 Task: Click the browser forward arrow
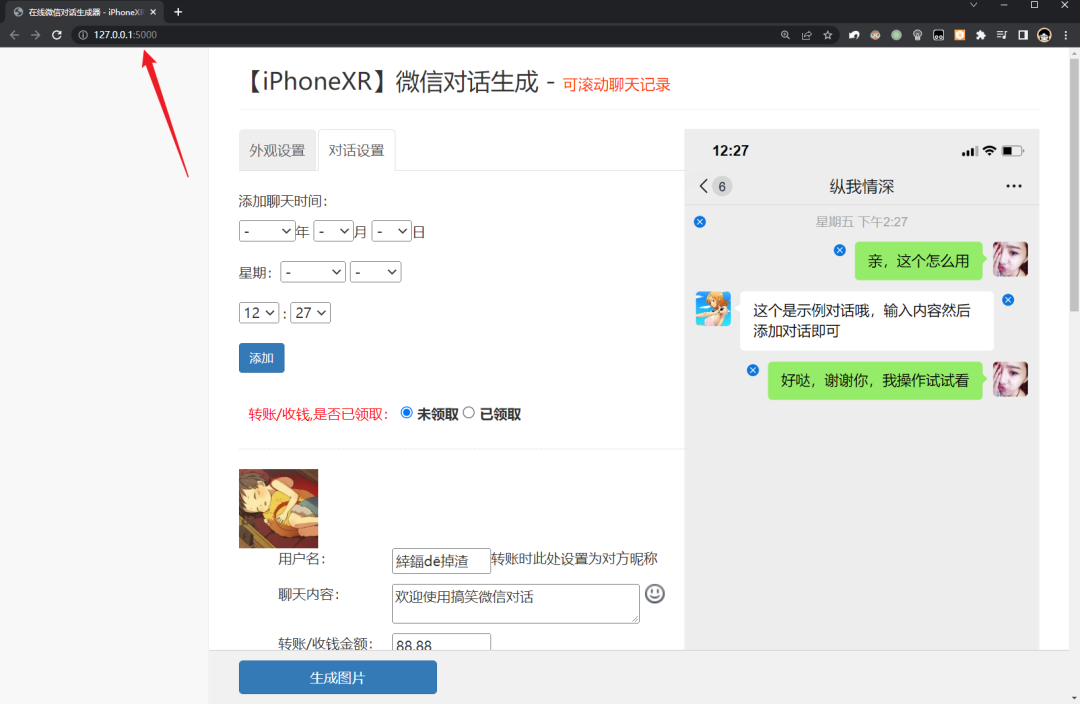click(x=36, y=34)
